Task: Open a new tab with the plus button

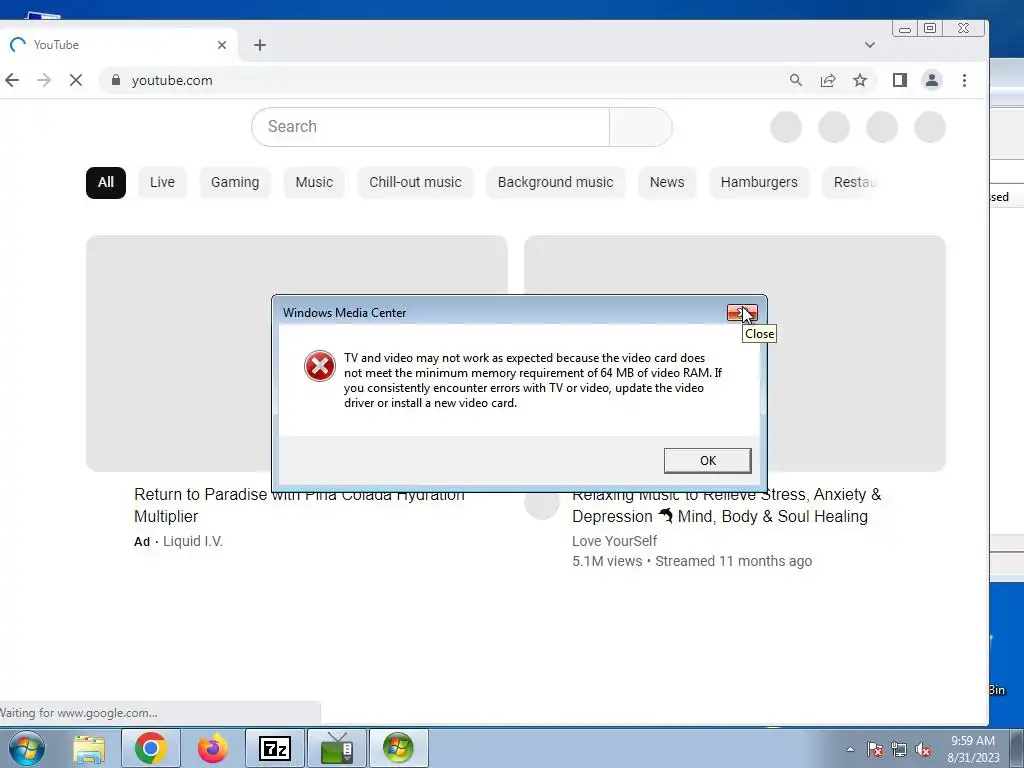Action: point(260,45)
